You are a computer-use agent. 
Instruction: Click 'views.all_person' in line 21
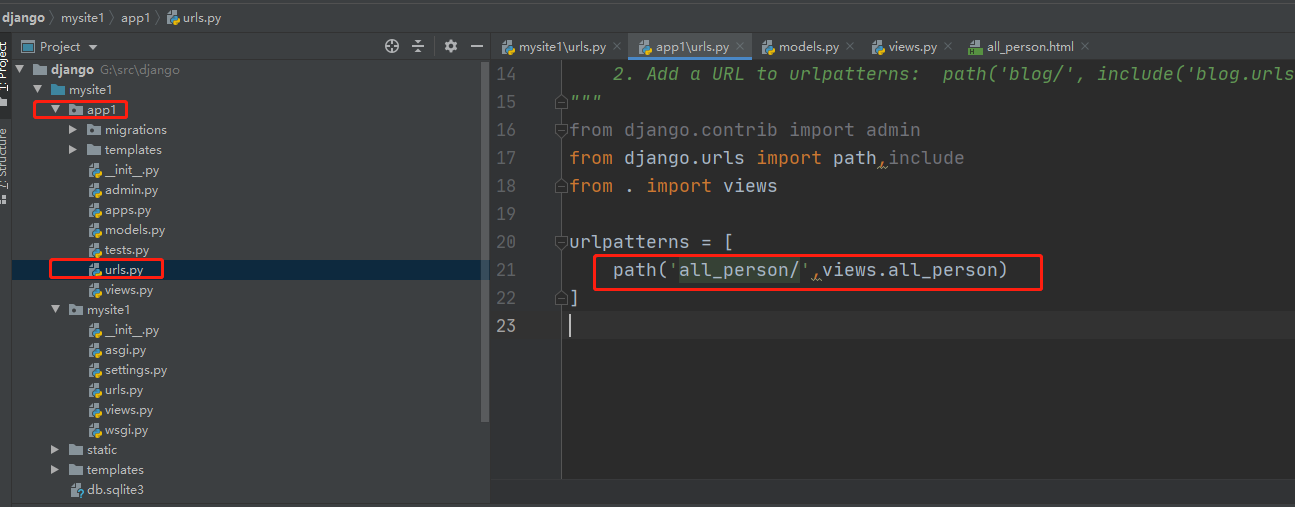pyautogui.click(x=910, y=270)
